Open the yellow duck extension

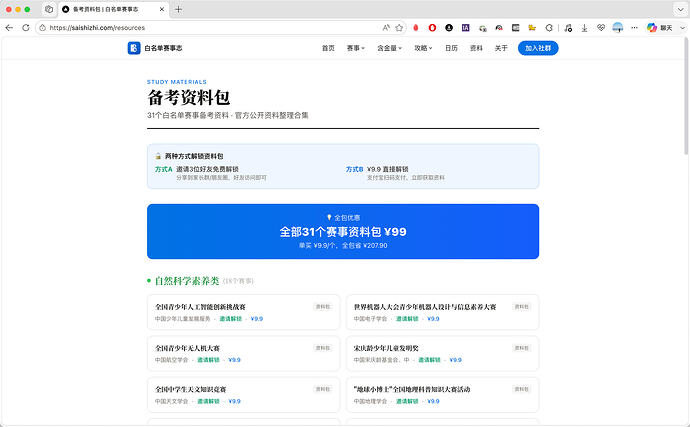532,28
